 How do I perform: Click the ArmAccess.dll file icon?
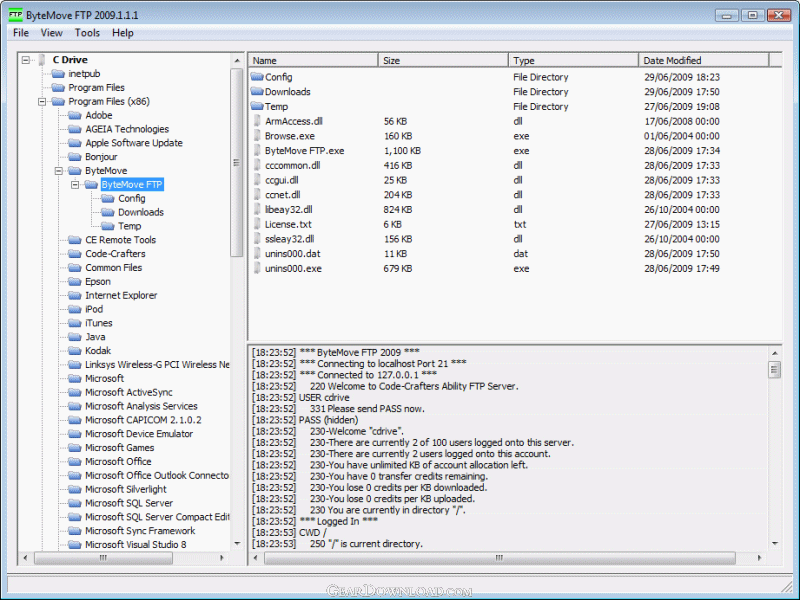coord(257,121)
